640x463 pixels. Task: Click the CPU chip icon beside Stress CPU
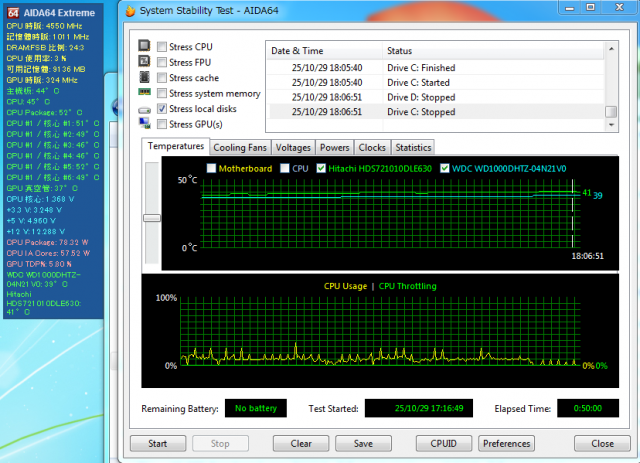coord(144,45)
